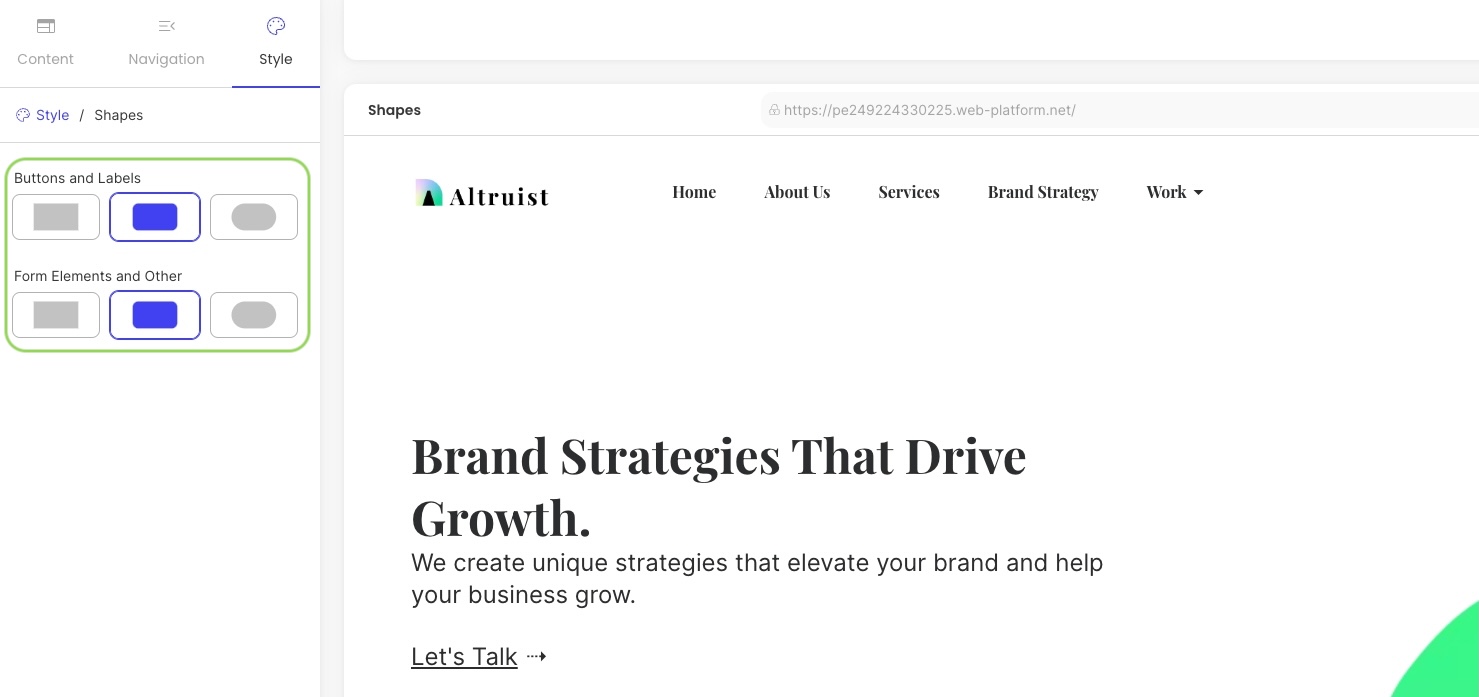Click the Content tab panel icon
1479x697 pixels.
click(x=46, y=26)
